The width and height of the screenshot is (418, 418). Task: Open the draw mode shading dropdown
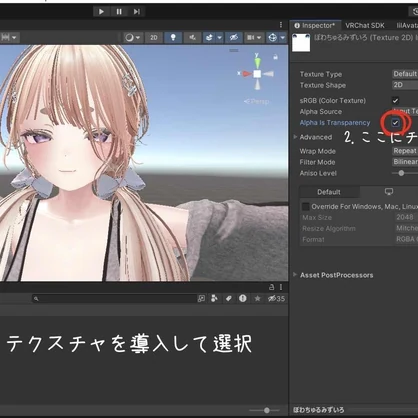tap(133, 38)
